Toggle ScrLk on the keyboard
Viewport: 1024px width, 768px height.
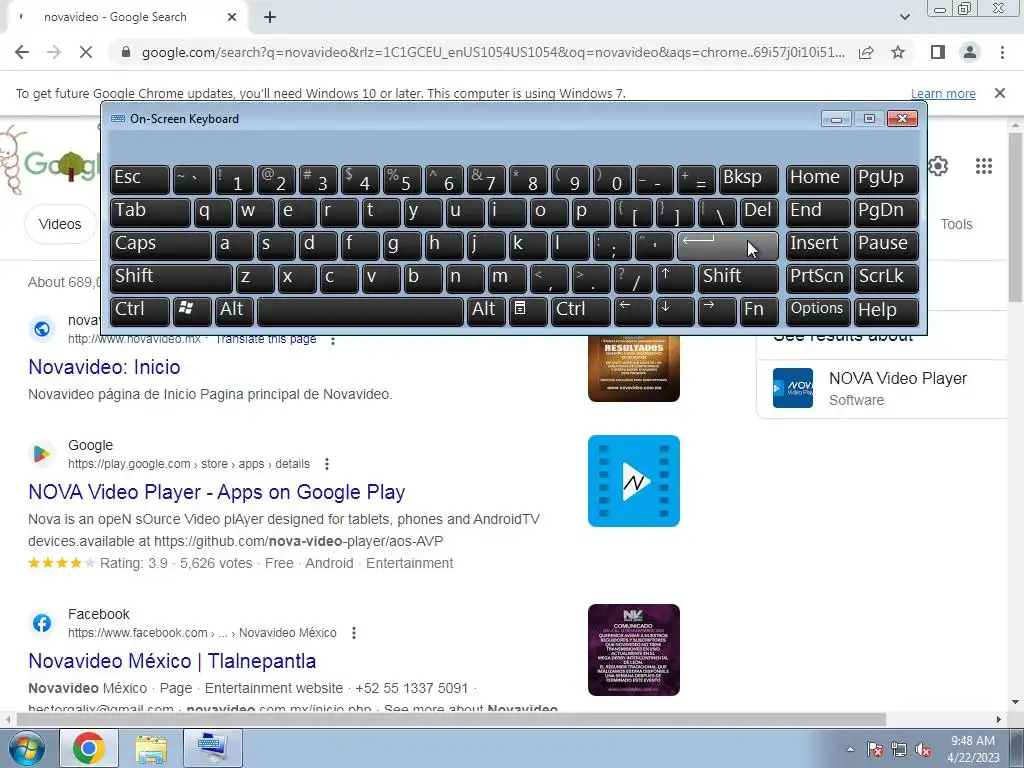point(886,278)
